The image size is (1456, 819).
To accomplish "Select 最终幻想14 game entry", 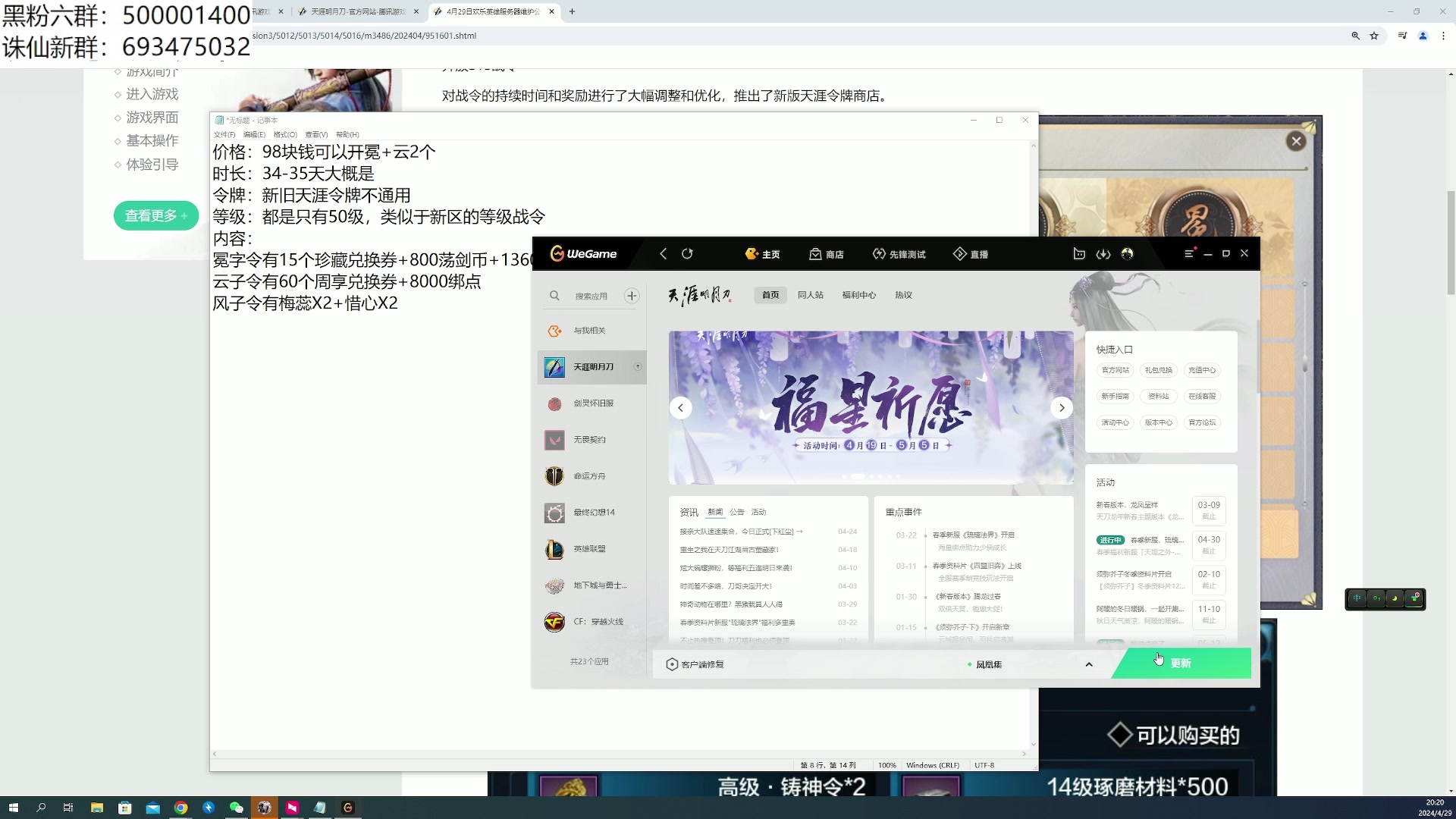I will (593, 513).
